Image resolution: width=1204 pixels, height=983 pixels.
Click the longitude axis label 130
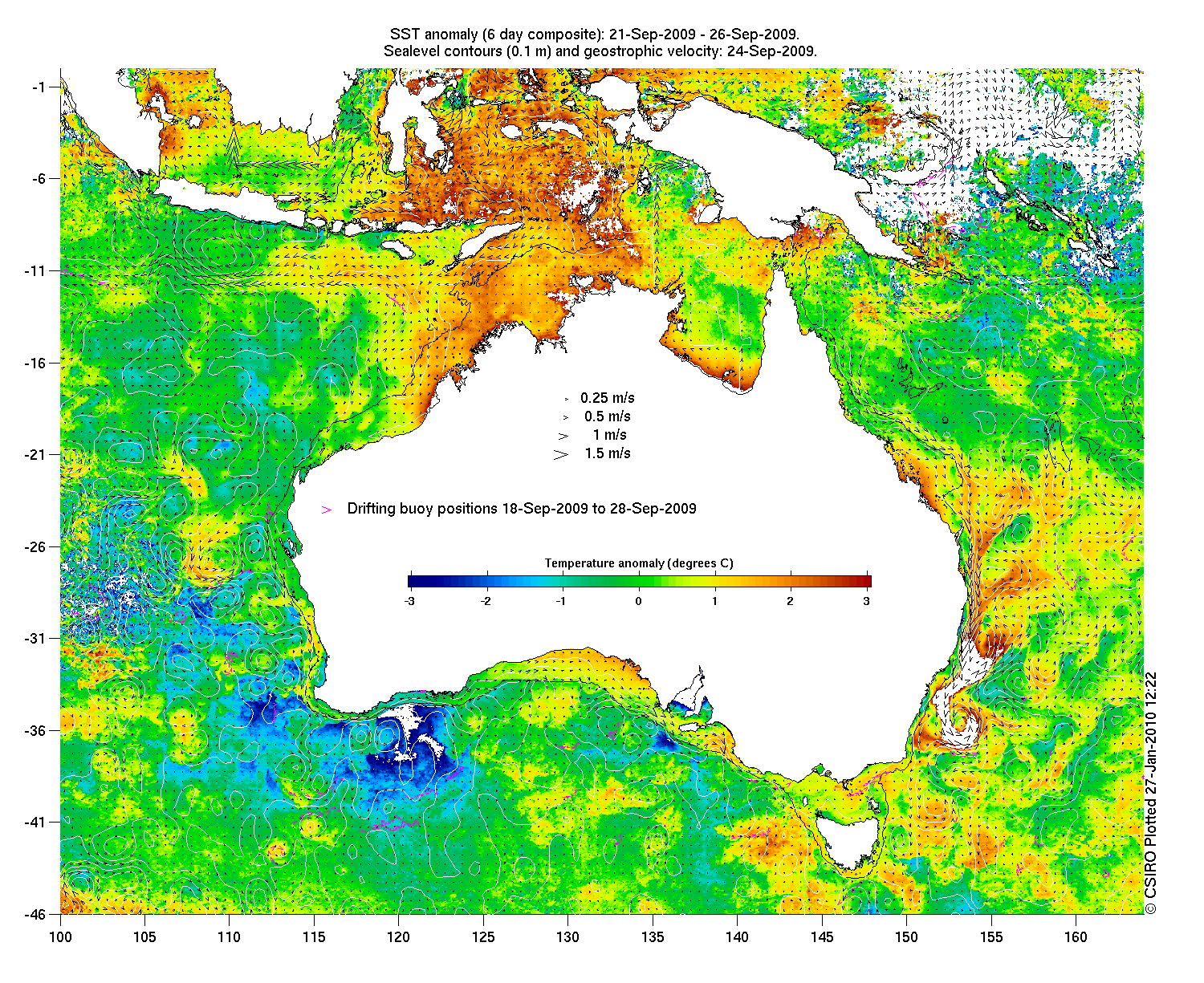coord(567,937)
